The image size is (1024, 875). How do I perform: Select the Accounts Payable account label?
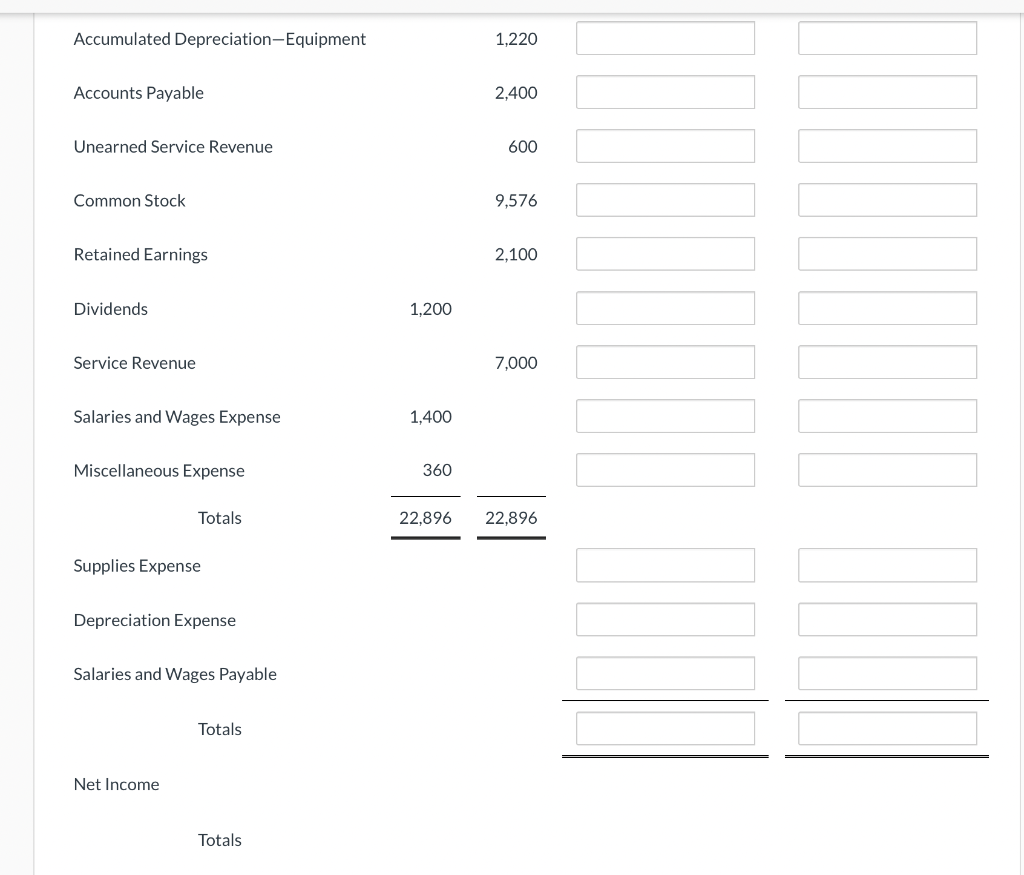click(138, 92)
